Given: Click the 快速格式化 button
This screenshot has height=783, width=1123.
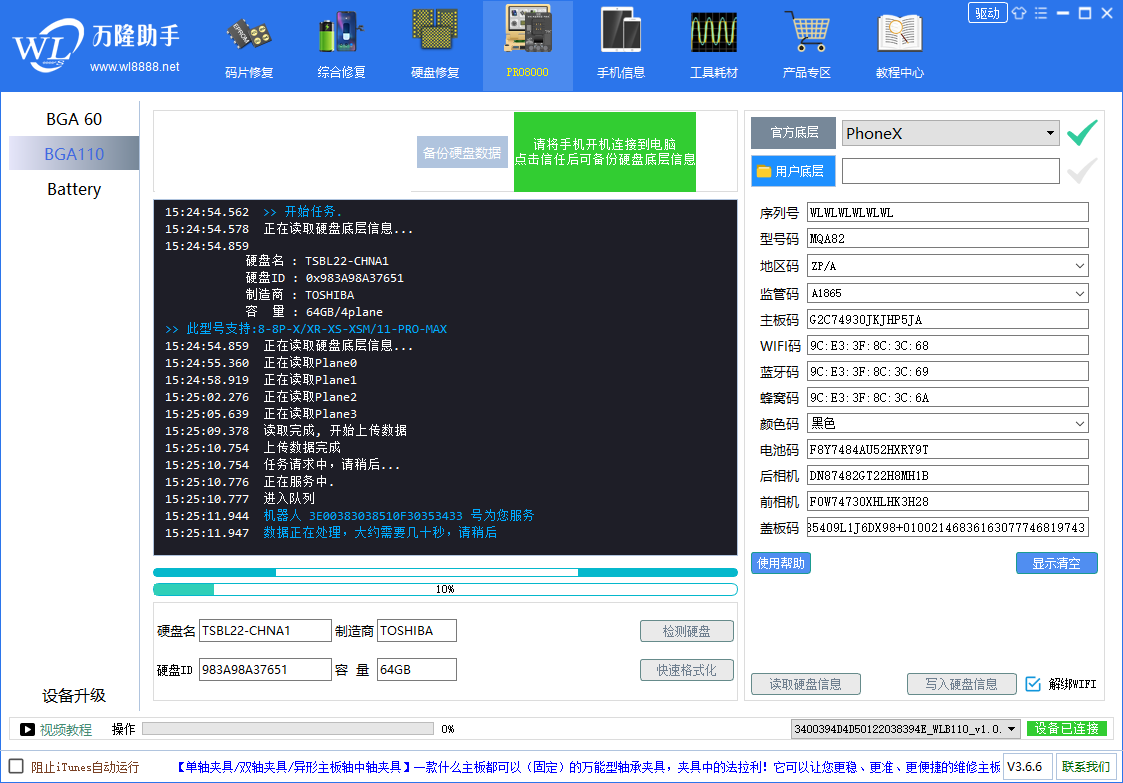Looking at the screenshot, I should click(x=686, y=670).
